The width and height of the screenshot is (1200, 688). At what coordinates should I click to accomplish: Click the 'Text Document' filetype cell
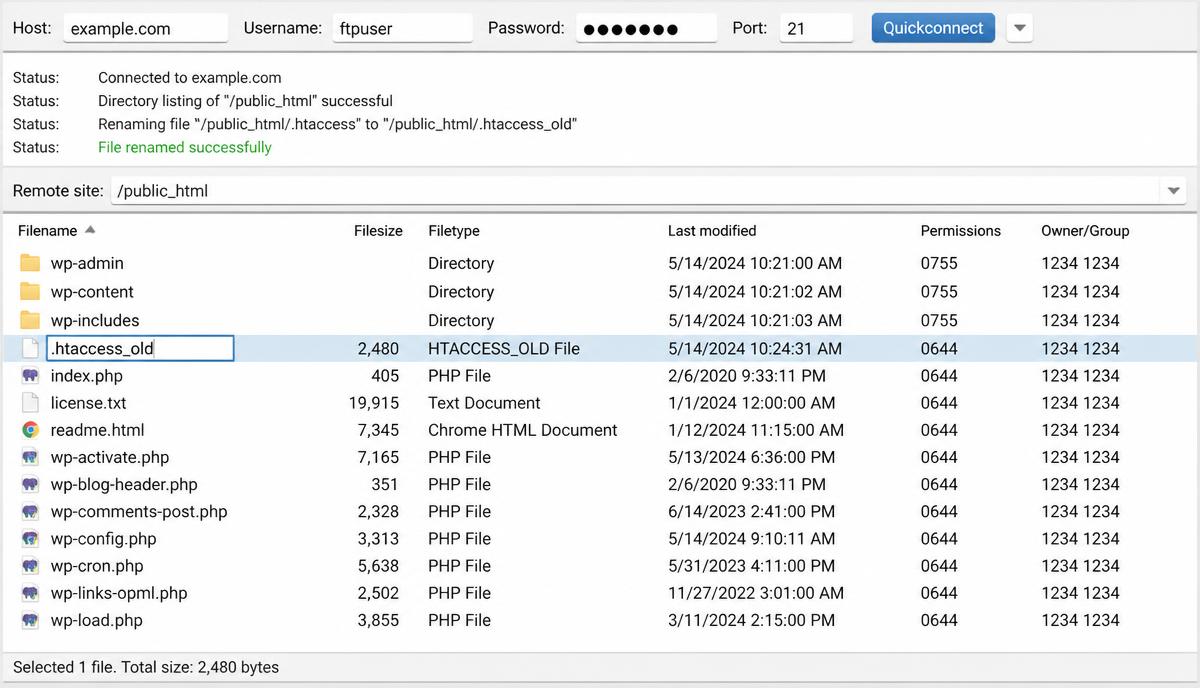coord(484,403)
